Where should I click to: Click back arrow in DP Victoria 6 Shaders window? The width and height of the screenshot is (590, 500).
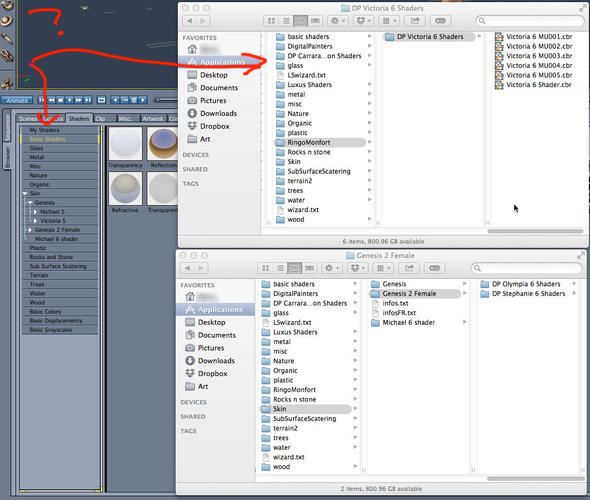pyautogui.click(x=190, y=21)
